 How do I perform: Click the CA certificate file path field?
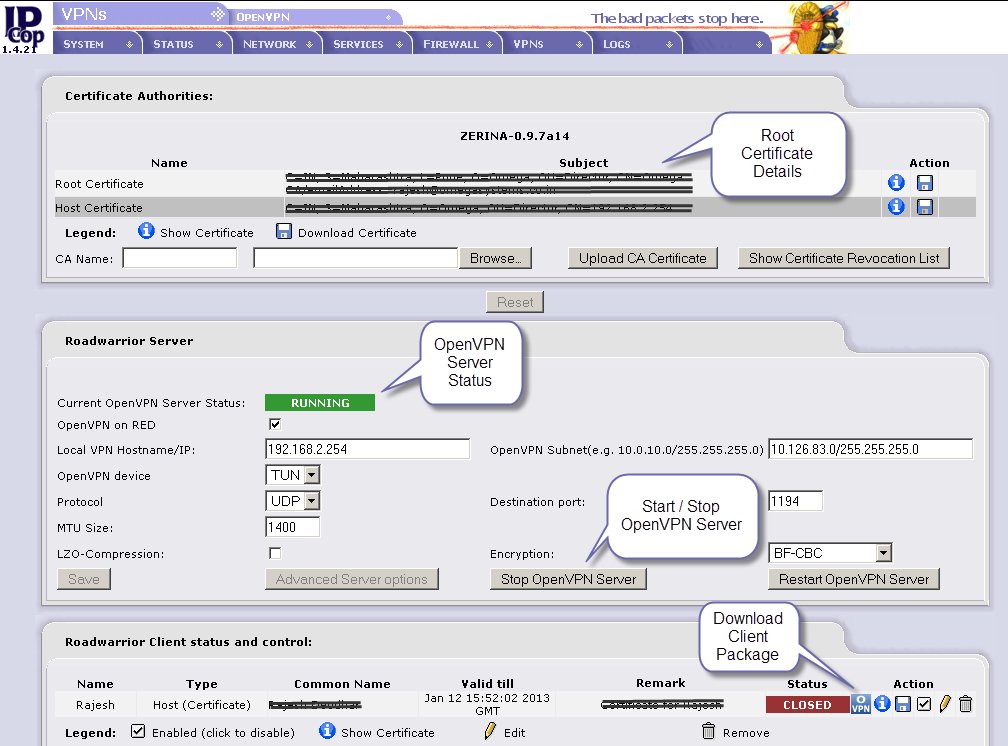(356, 259)
